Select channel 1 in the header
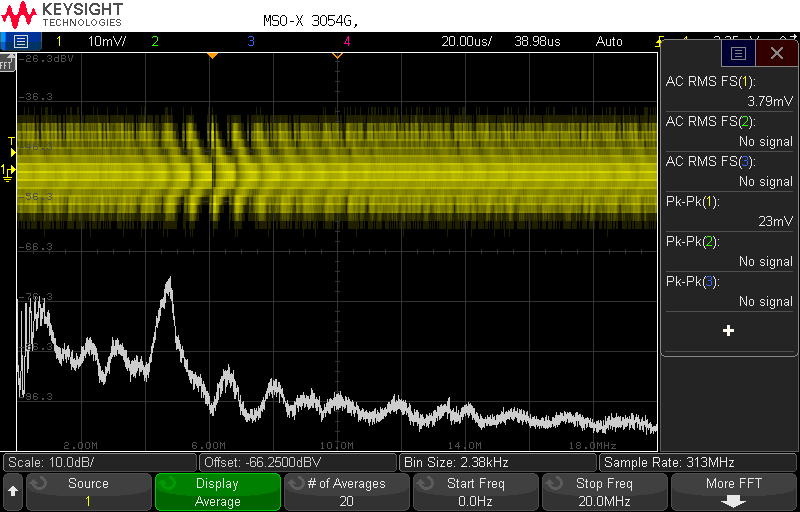The height and width of the screenshot is (512, 800). point(59,41)
